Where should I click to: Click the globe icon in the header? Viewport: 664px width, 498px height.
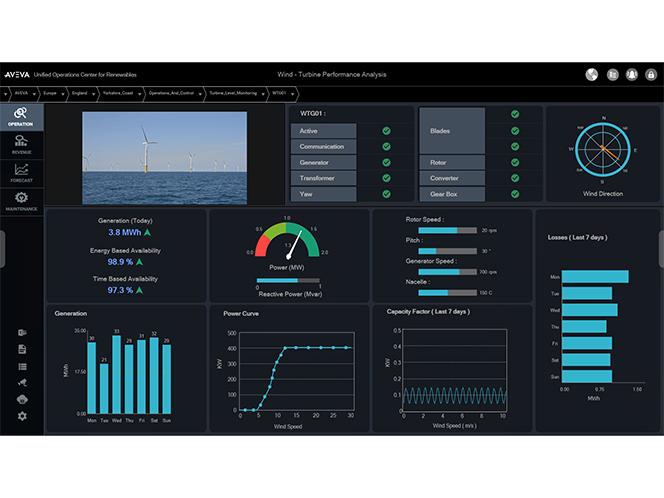(x=592, y=75)
